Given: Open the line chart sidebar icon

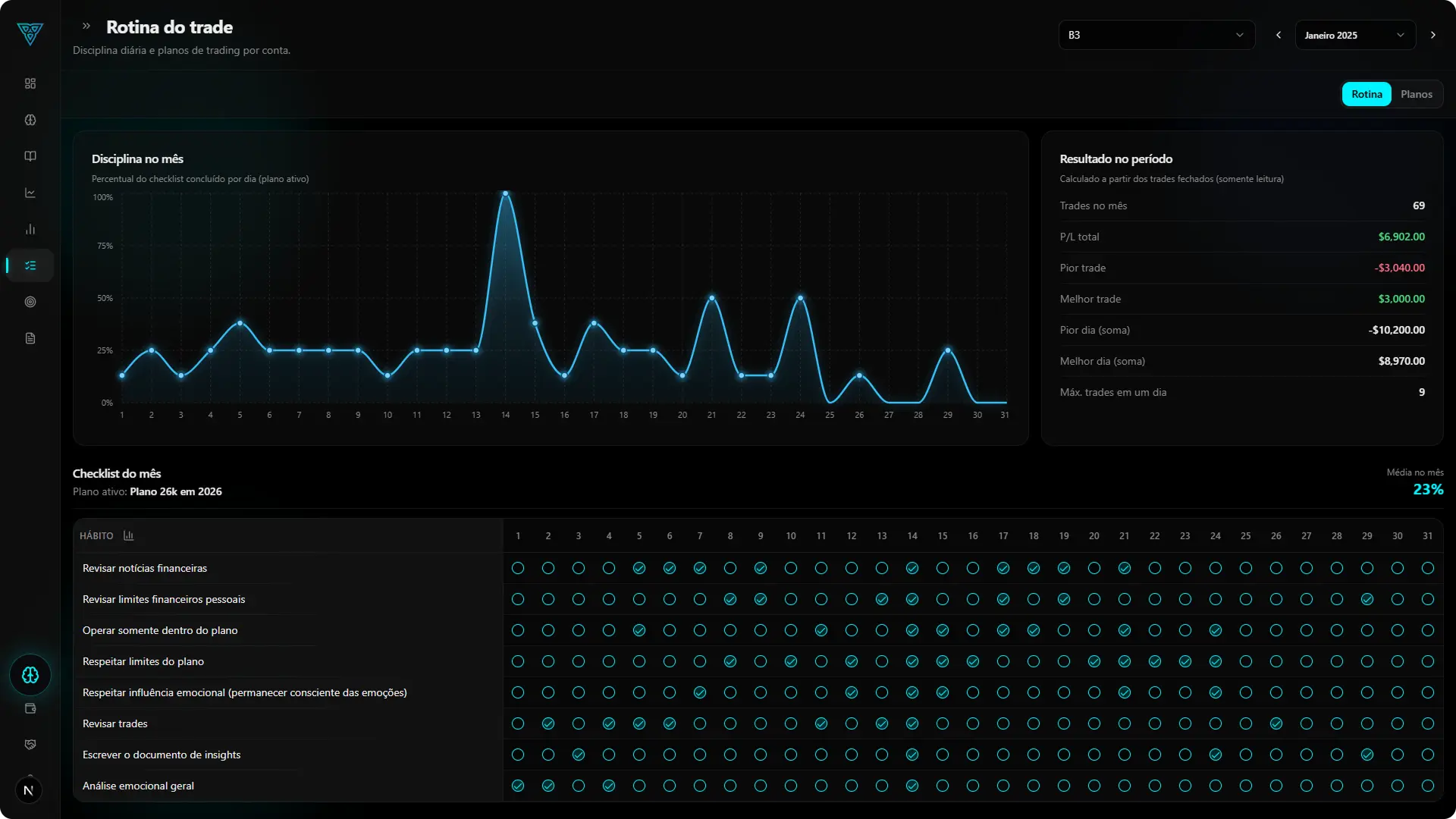Looking at the screenshot, I should coord(30,193).
